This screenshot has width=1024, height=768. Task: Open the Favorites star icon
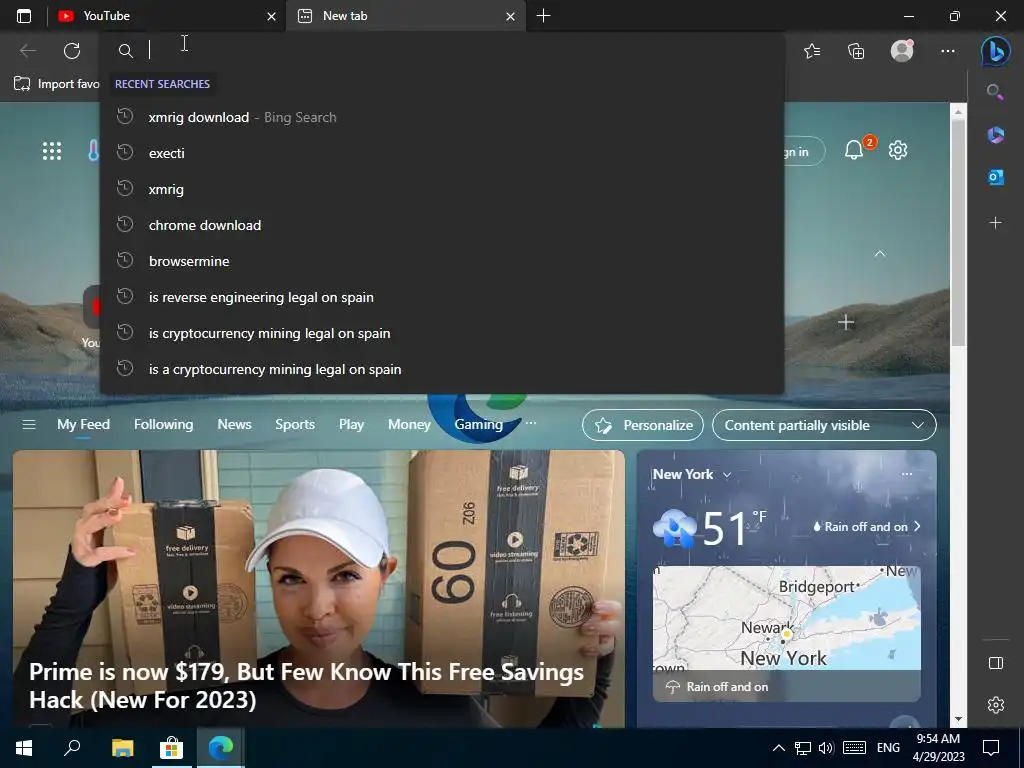click(x=812, y=50)
